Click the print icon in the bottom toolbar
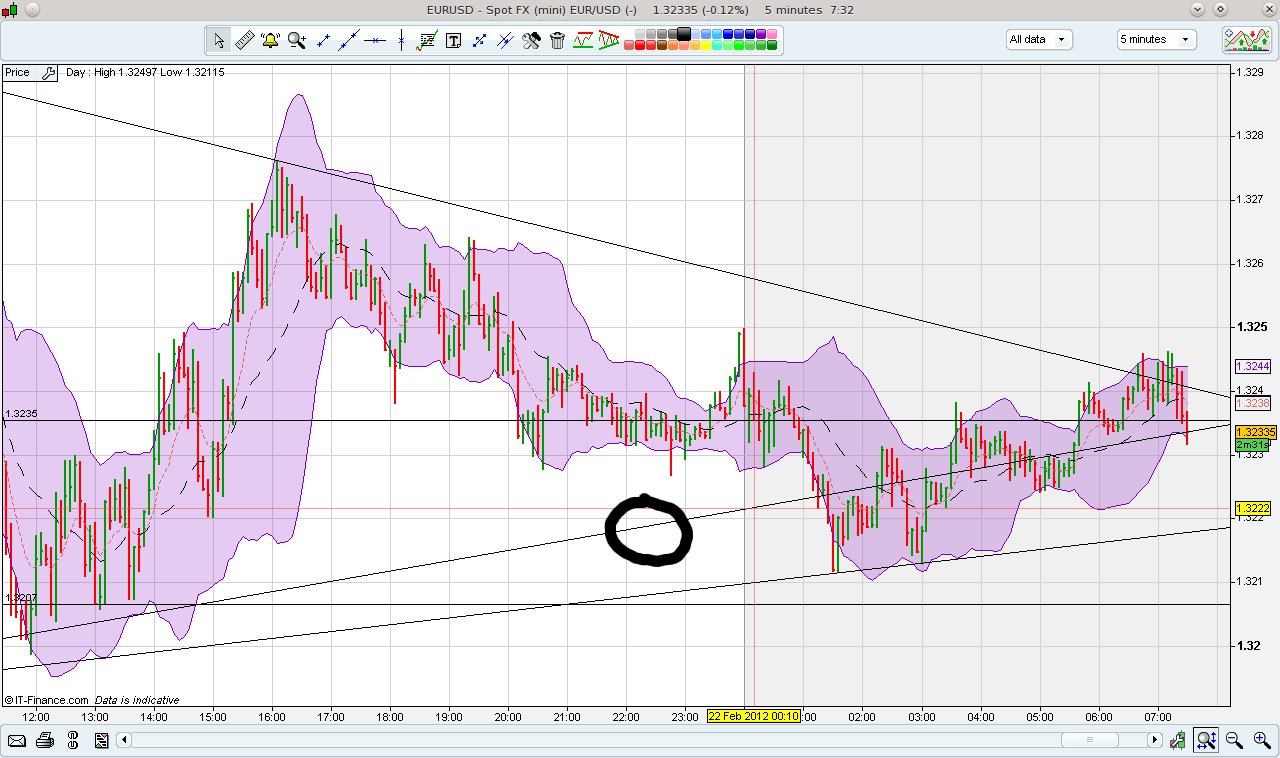 pyautogui.click(x=45, y=740)
